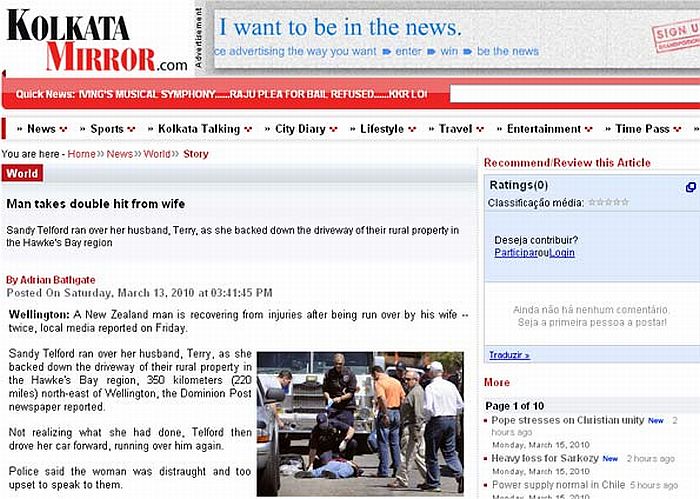Viewport: 700px width, 499px height.
Task: Click the search field beside Quick News
Action: (575, 94)
